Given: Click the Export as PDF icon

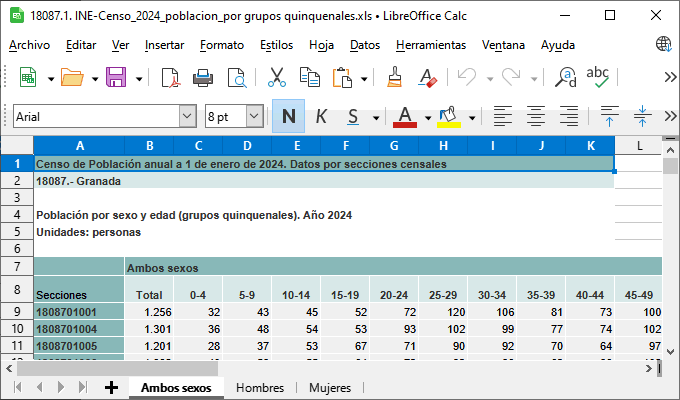Looking at the screenshot, I should click(170, 78).
